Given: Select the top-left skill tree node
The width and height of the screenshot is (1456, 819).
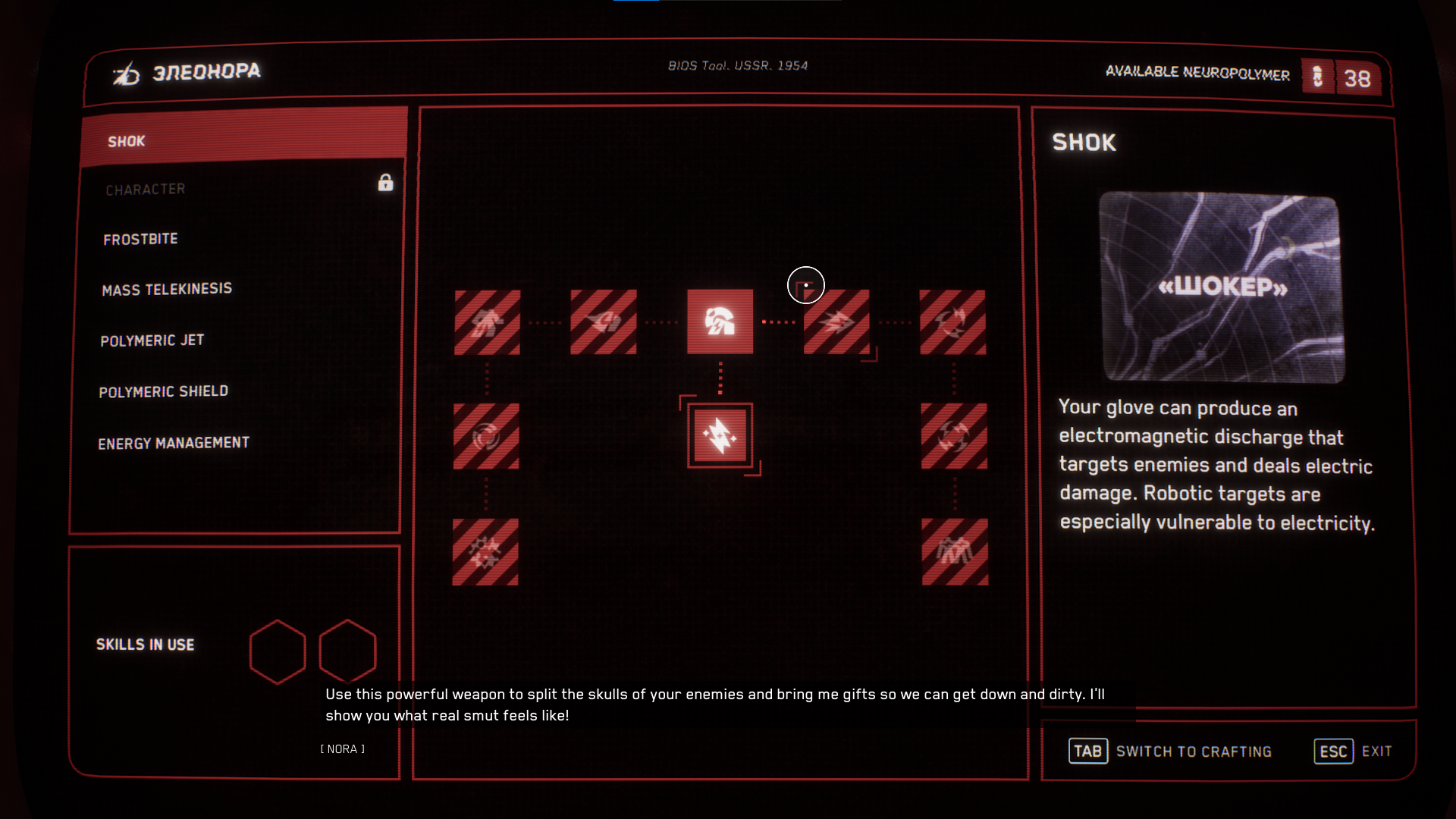Looking at the screenshot, I should (x=487, y=321).
